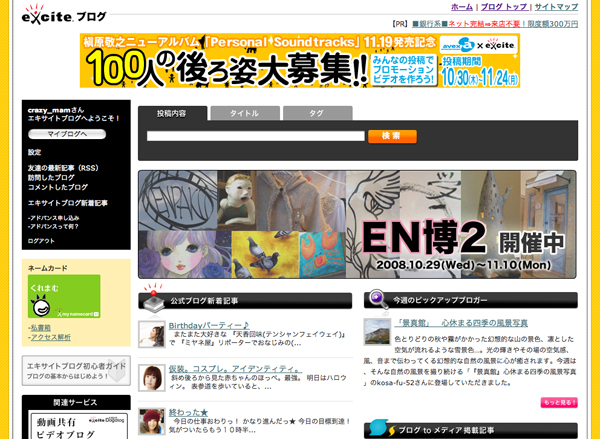
Task: Focus the blog search input field
Action: click(256, 136)
